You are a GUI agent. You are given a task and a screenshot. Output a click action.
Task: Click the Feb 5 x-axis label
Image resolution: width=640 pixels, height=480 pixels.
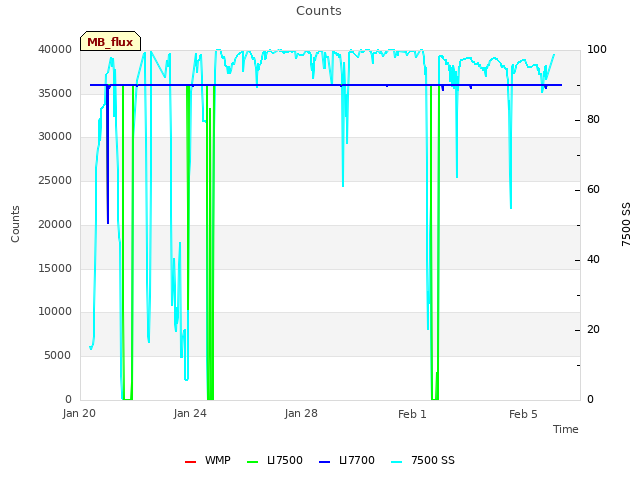point(523,414)
